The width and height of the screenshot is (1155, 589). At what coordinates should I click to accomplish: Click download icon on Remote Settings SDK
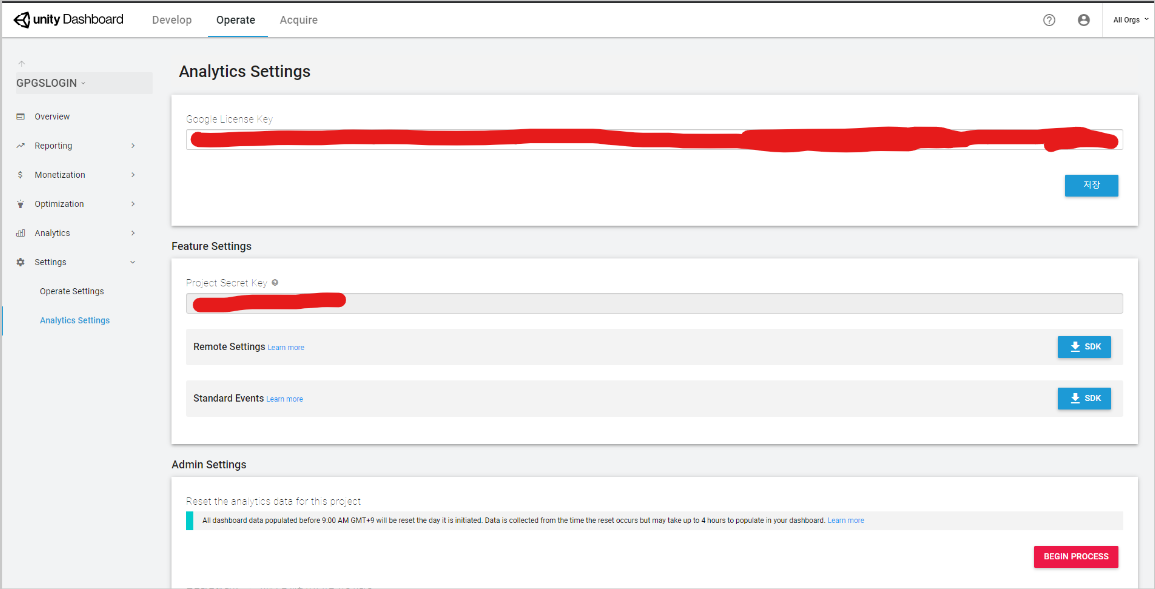[x=1075, y=347]
